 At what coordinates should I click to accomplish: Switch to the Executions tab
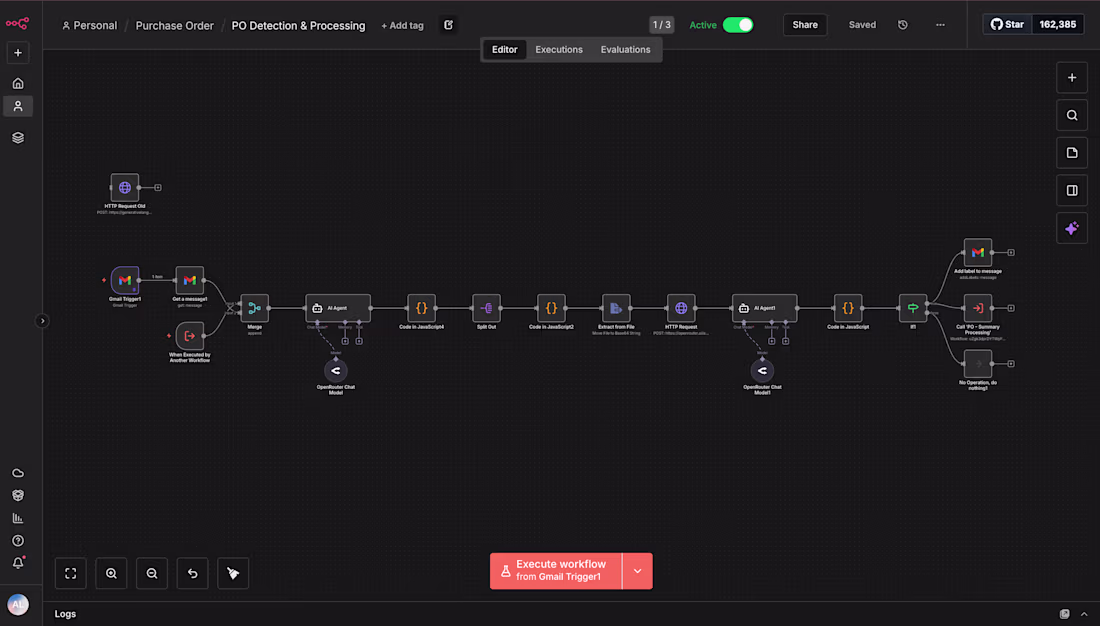coord(558,49)
